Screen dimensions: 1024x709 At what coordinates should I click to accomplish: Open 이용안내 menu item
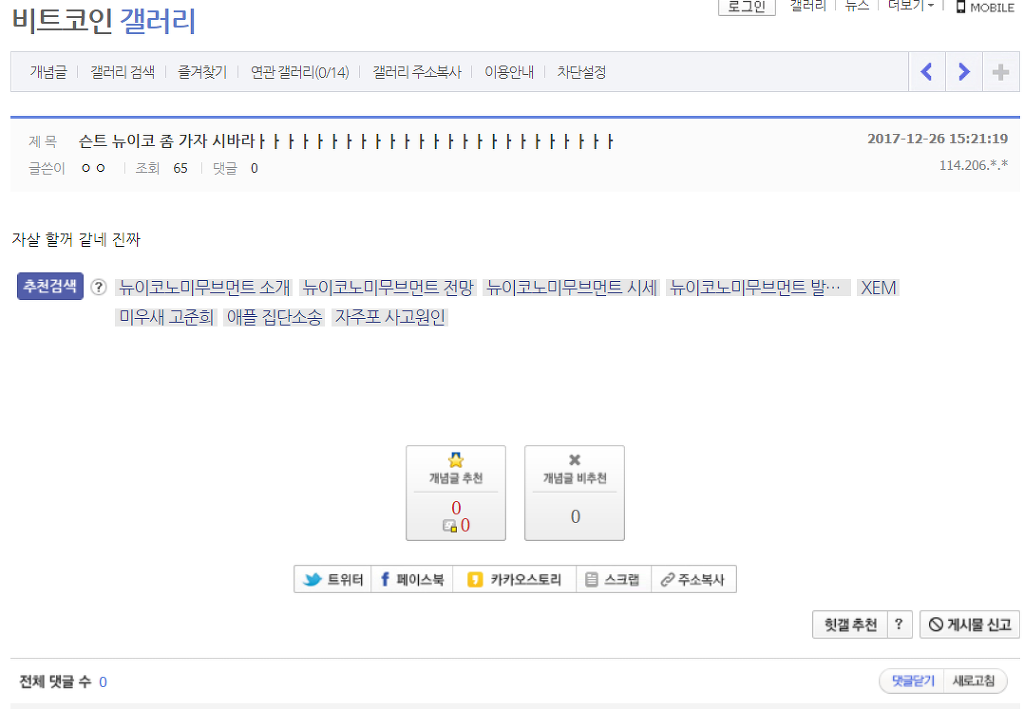coord(509,72)
